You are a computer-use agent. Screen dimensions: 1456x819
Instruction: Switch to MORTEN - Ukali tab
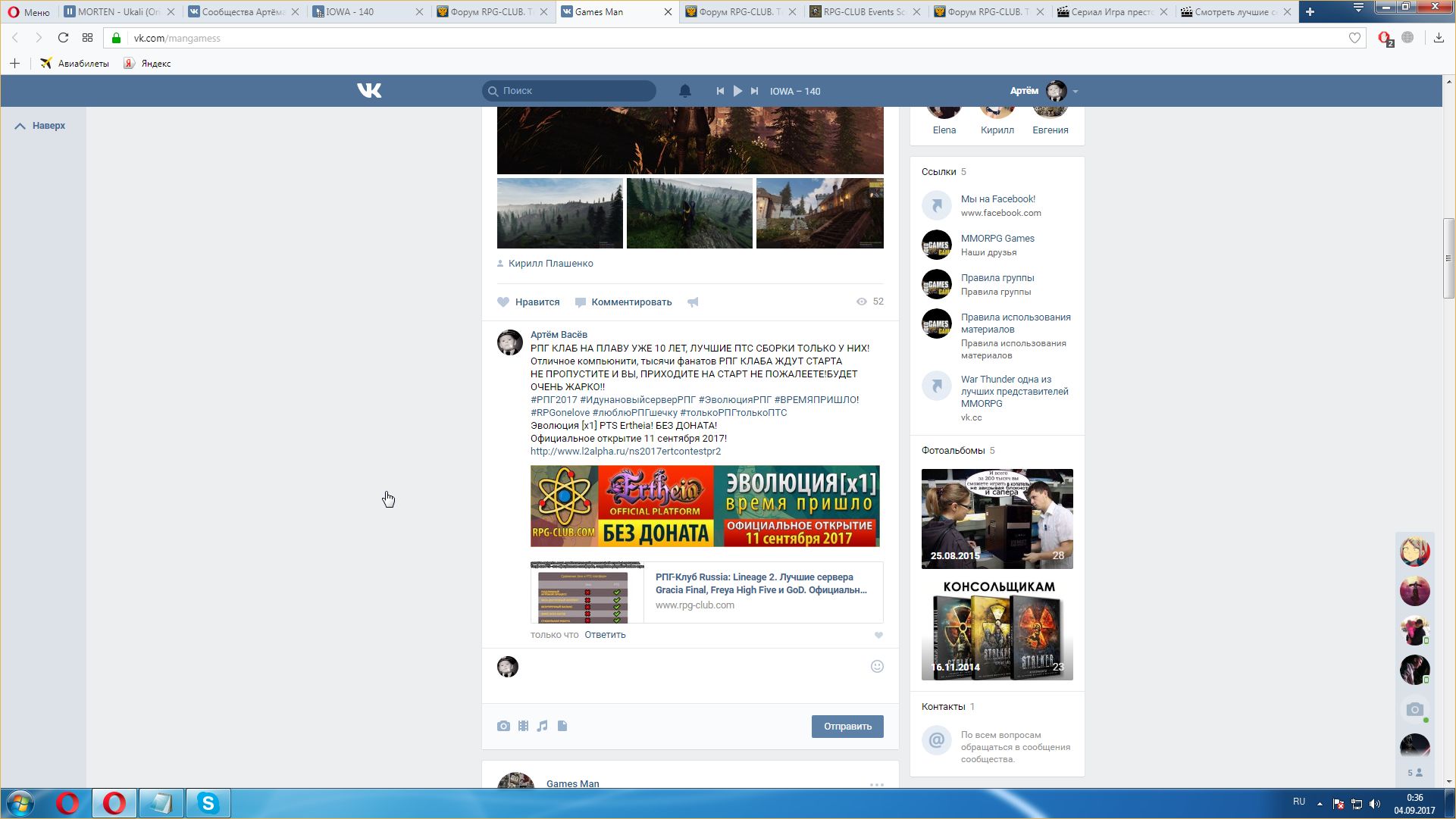pos(119,11)
